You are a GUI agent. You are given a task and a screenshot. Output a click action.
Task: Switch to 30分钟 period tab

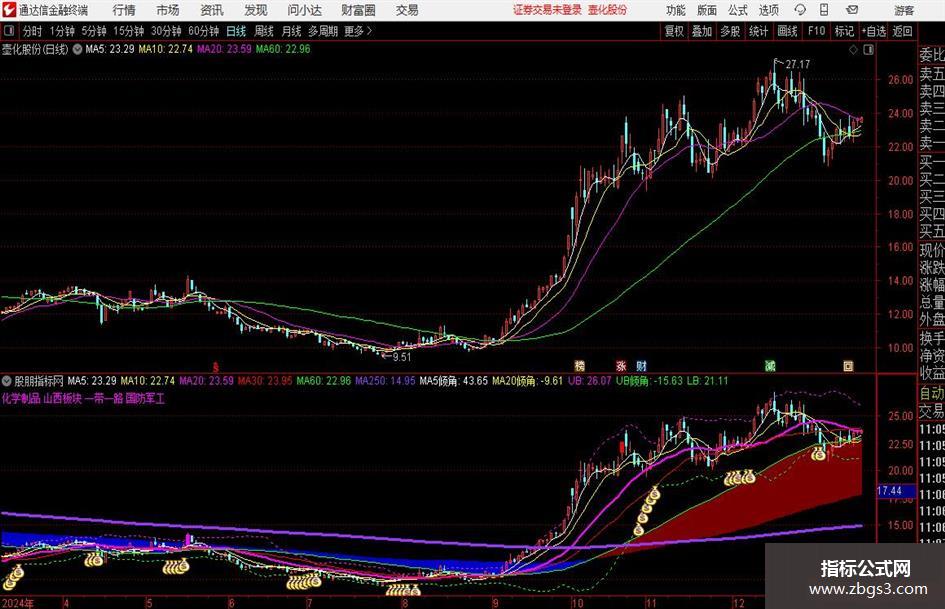coord(166,31)
